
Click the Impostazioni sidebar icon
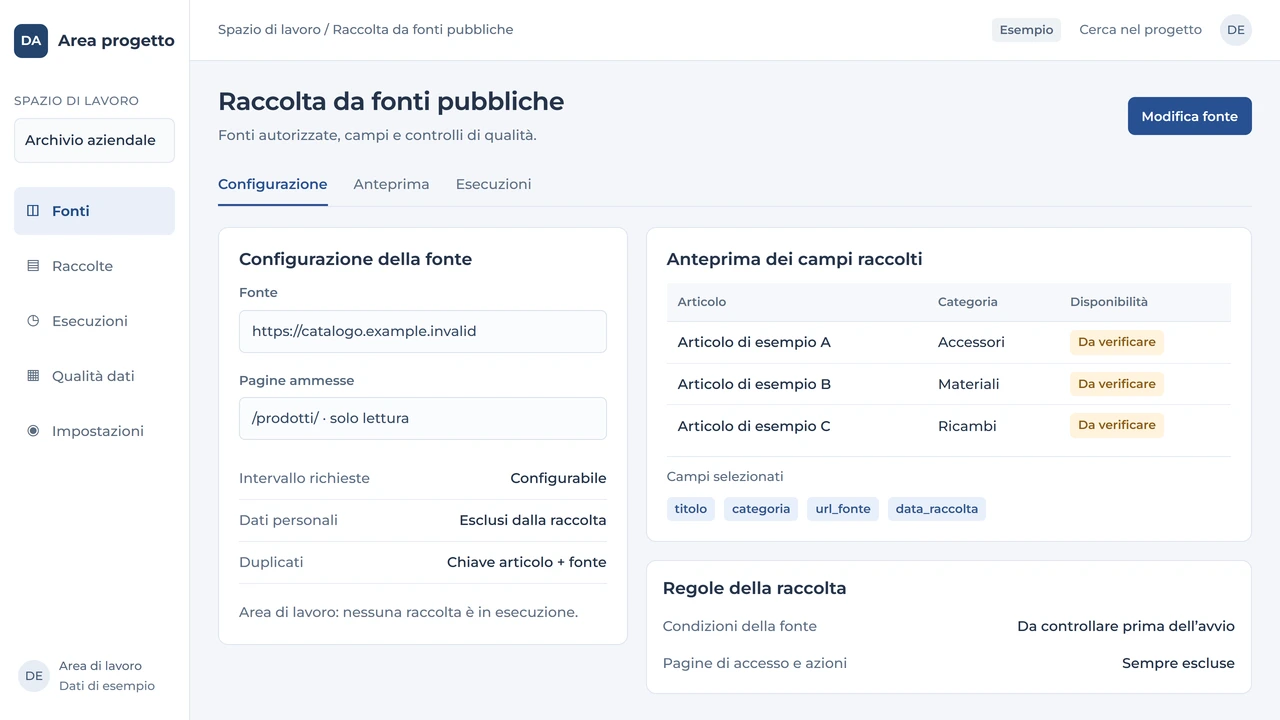pos(33,431)
